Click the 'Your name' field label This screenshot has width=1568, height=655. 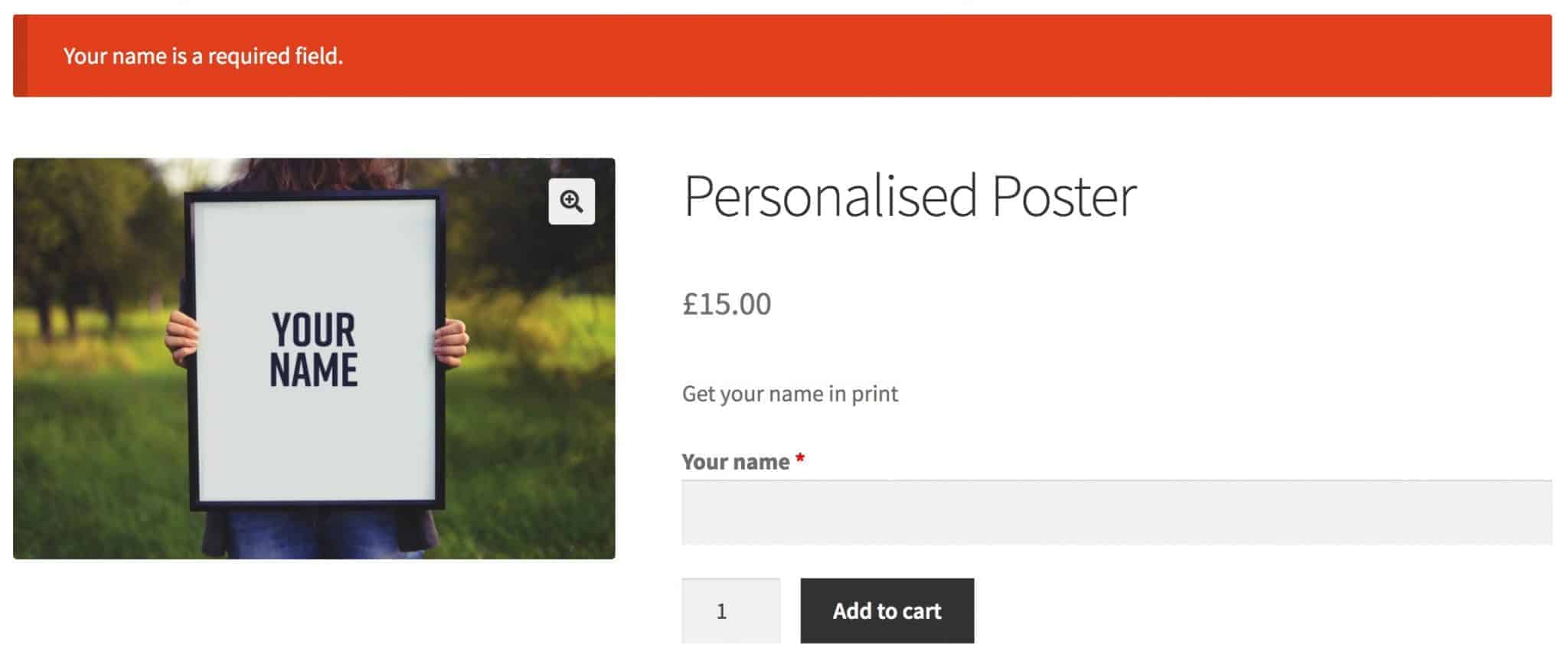pyautogui.click(x=735, y=462)
